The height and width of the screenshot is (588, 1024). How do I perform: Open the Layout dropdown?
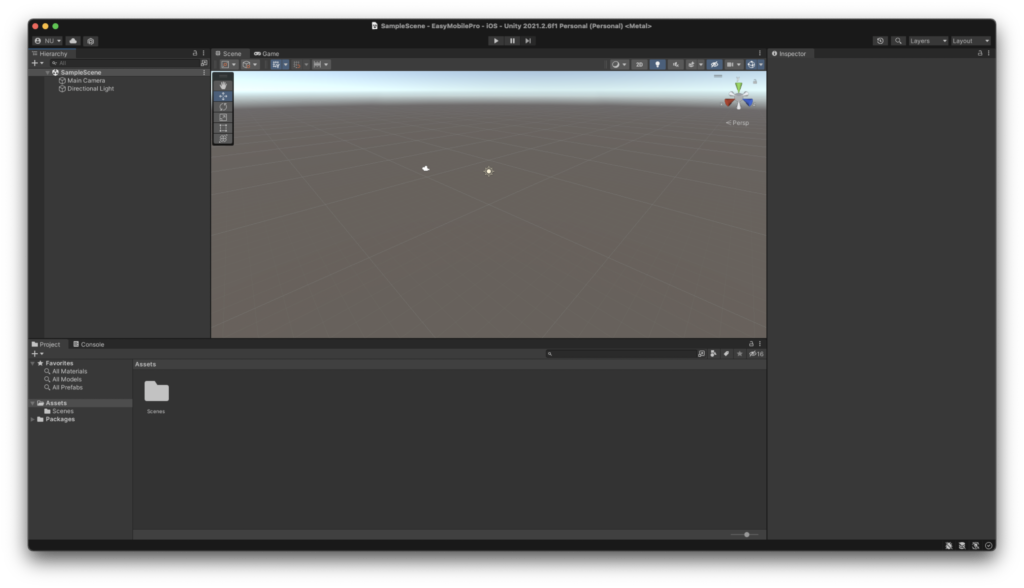pos(973,40)
